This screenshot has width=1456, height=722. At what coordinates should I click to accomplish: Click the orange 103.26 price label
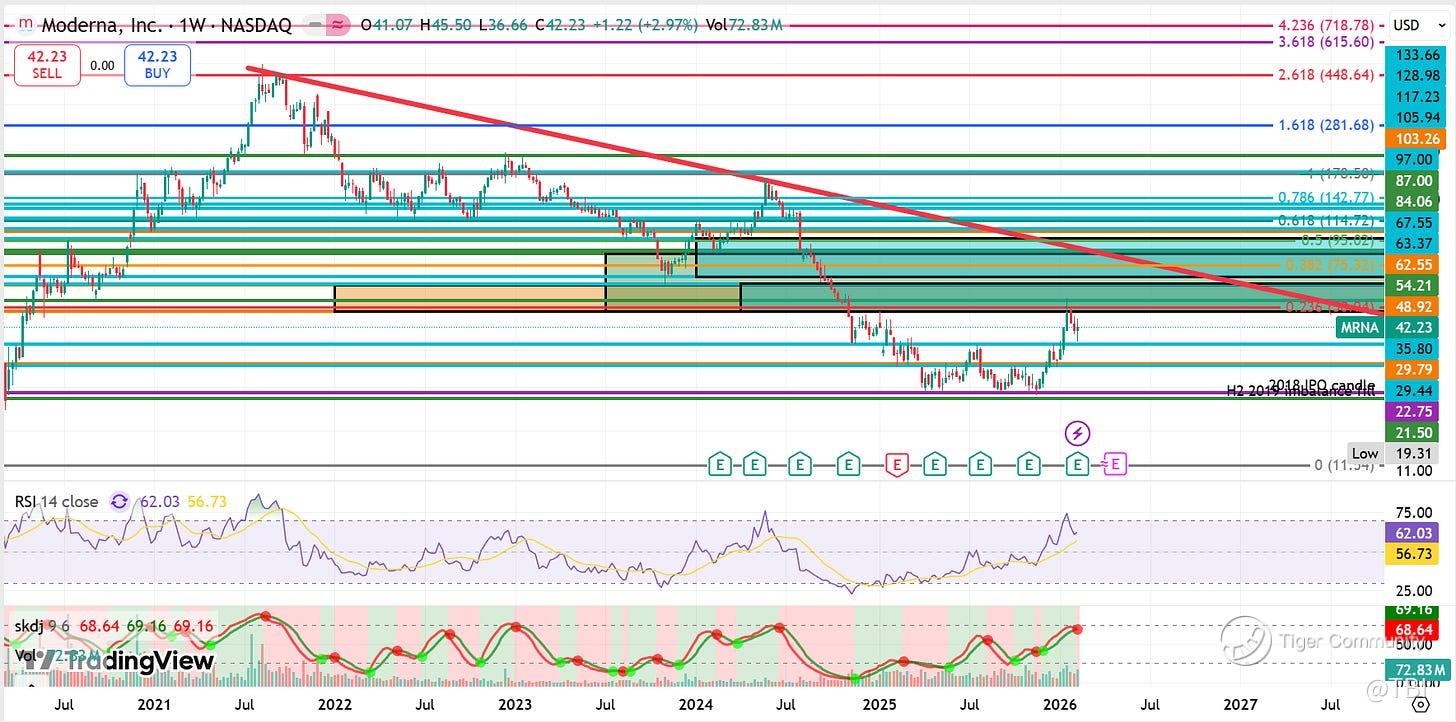pos(1416,139)
